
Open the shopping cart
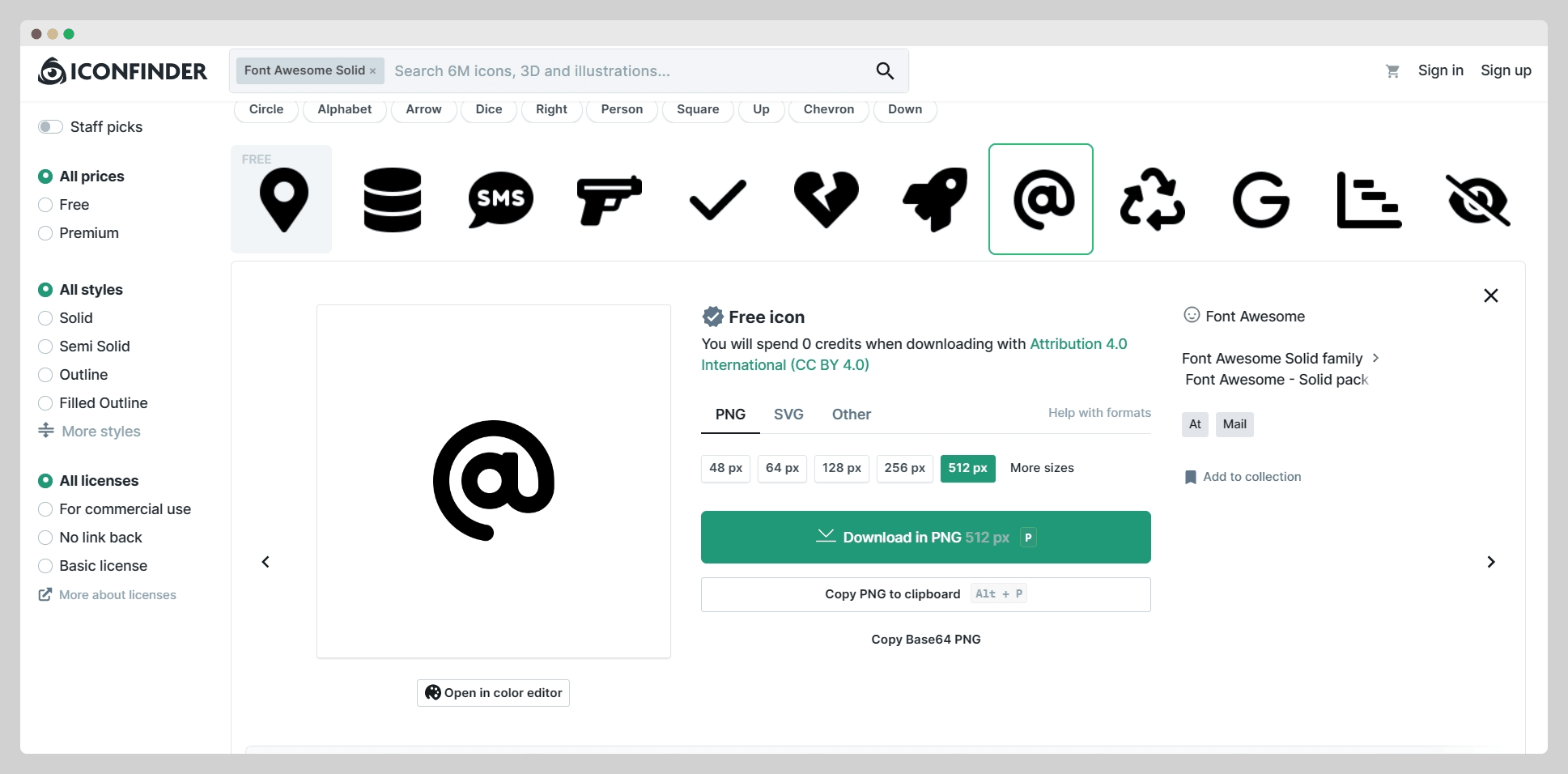tap(1392, 71)
